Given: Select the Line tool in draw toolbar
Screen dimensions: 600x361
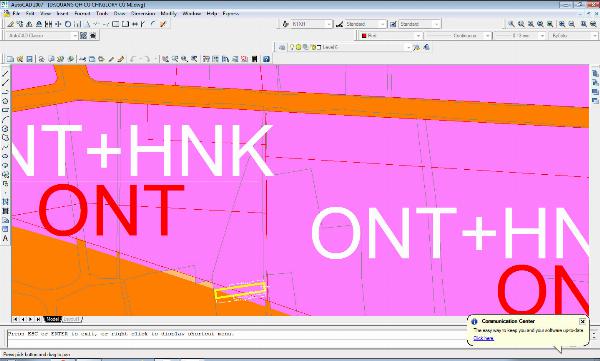Looking at the screenshot, I should (x=5, y=73).
